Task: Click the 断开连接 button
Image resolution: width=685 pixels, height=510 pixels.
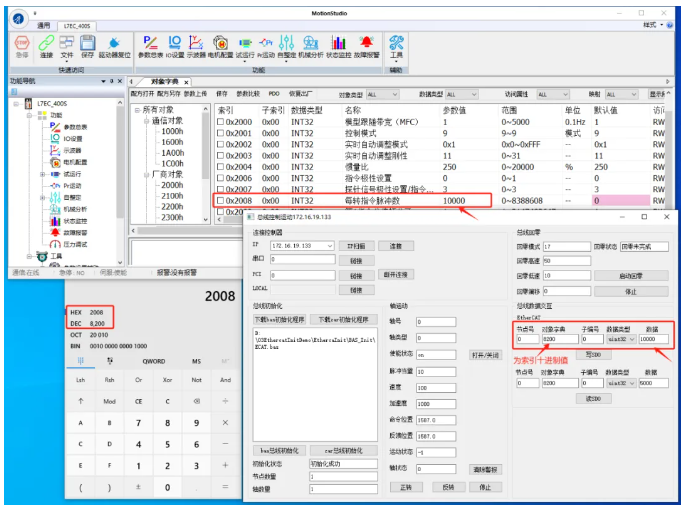Action: point(395,275)
